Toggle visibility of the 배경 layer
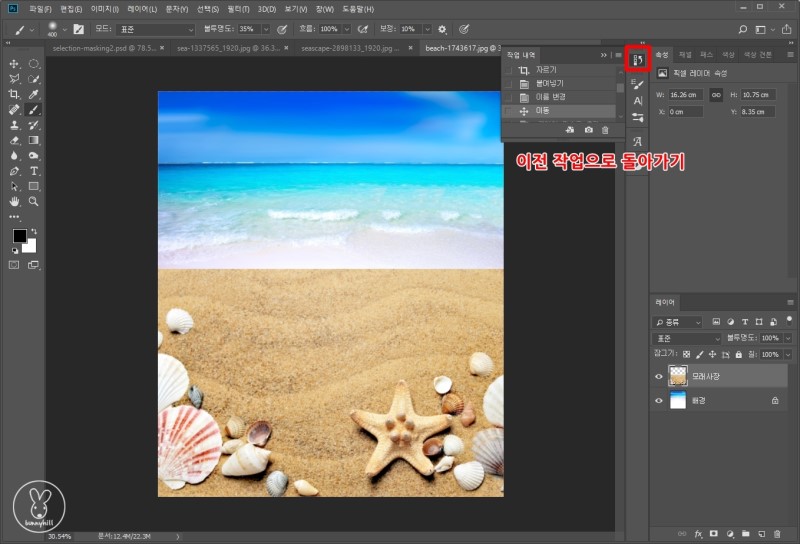800x544 pixels. 658,400
